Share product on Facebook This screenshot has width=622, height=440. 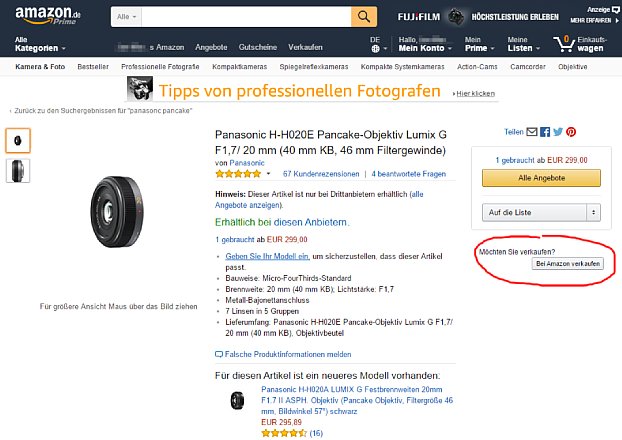(545, 131)
